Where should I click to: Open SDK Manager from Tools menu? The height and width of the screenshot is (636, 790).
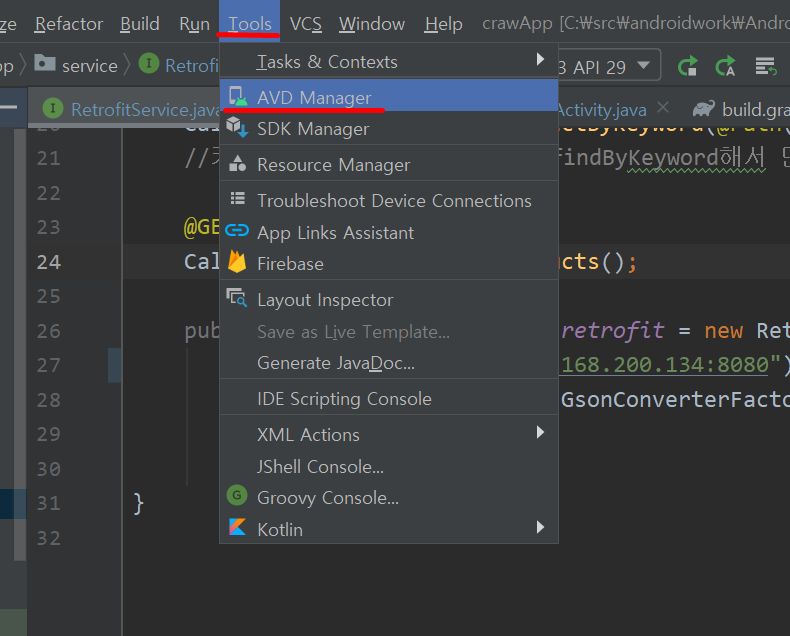tap(389, 129)
